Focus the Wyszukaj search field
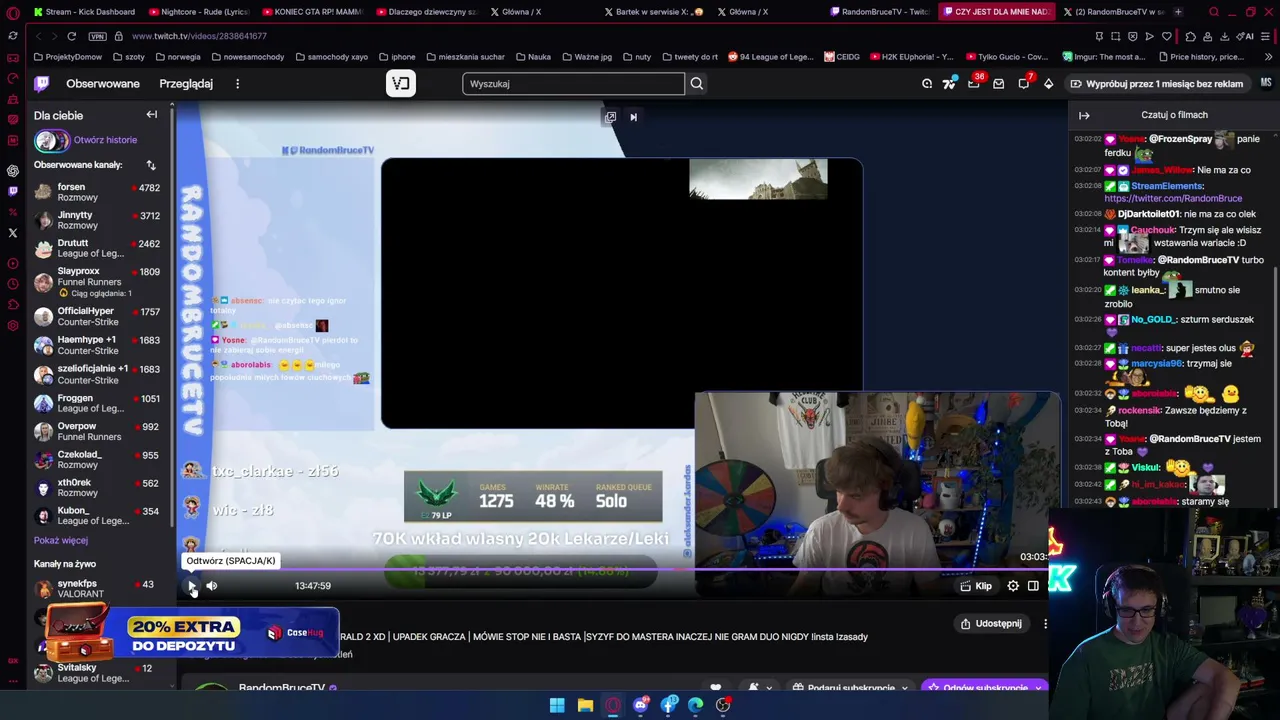Screen dimensions: 1280x720 (x=573, y=84)
